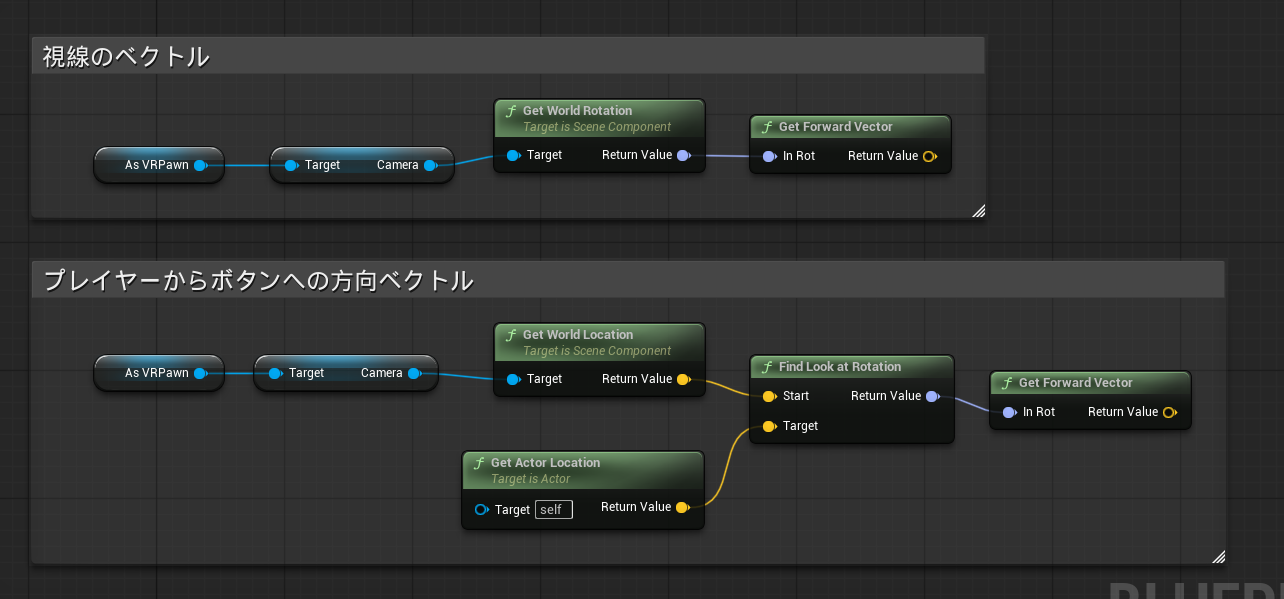
Task: Click Camera node's Target pin in プレイヤーからボタンへの方向ベクトル group
Action: [275, 373]
